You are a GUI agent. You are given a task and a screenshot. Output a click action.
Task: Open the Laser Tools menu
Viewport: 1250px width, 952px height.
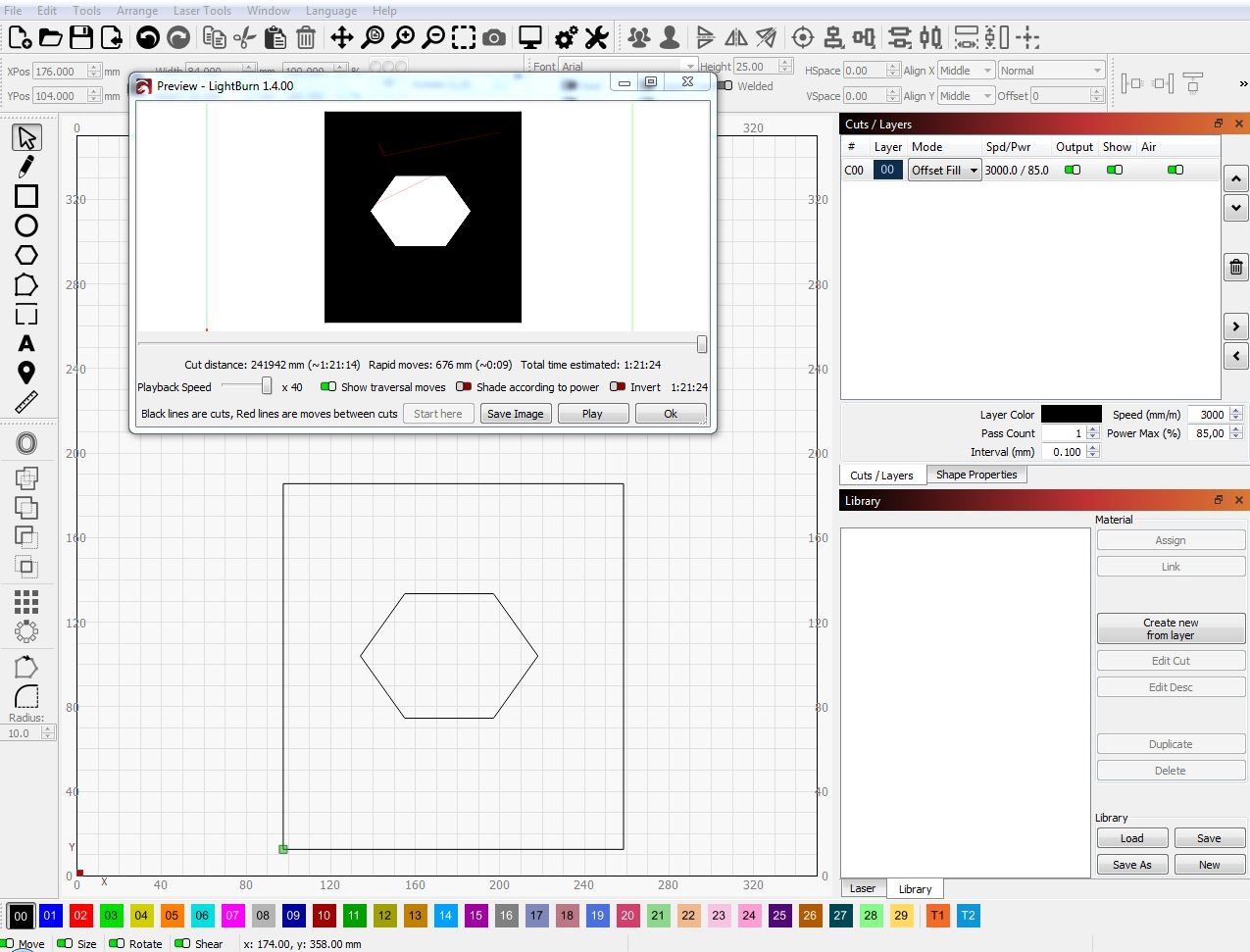202,11
